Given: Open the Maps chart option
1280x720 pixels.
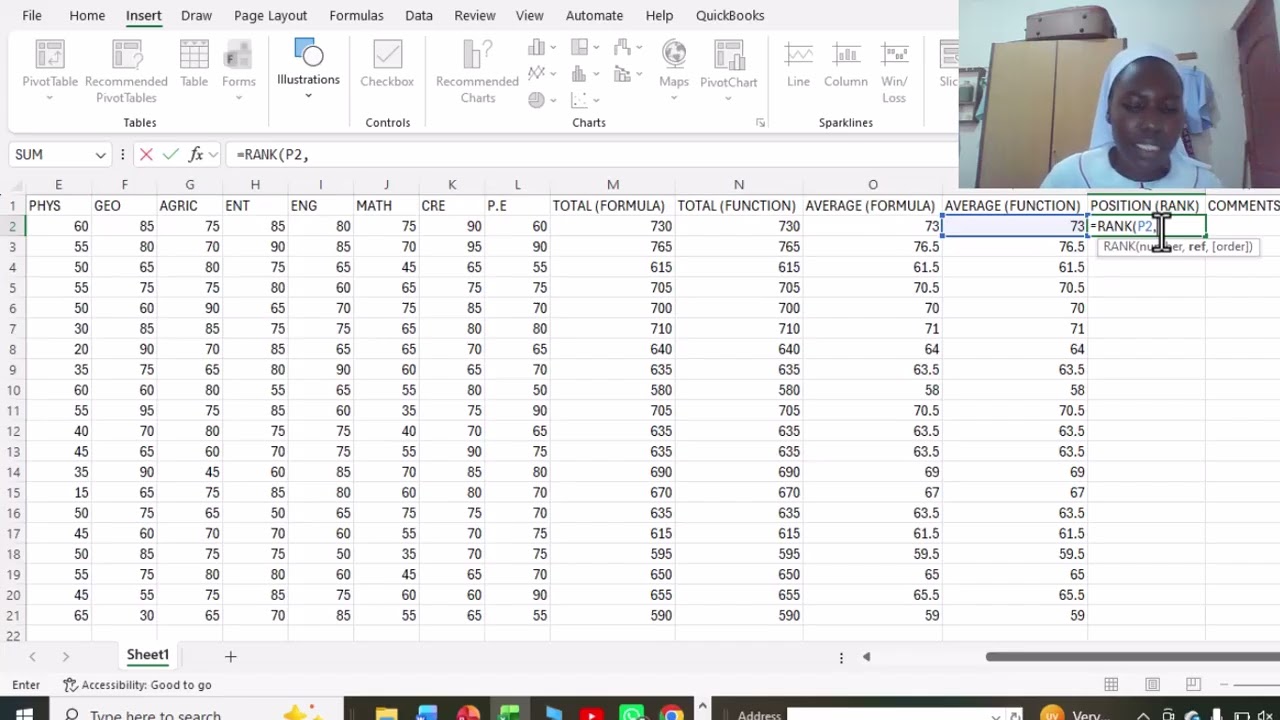Looking at the screenshot, I should (x=674, y=72).
